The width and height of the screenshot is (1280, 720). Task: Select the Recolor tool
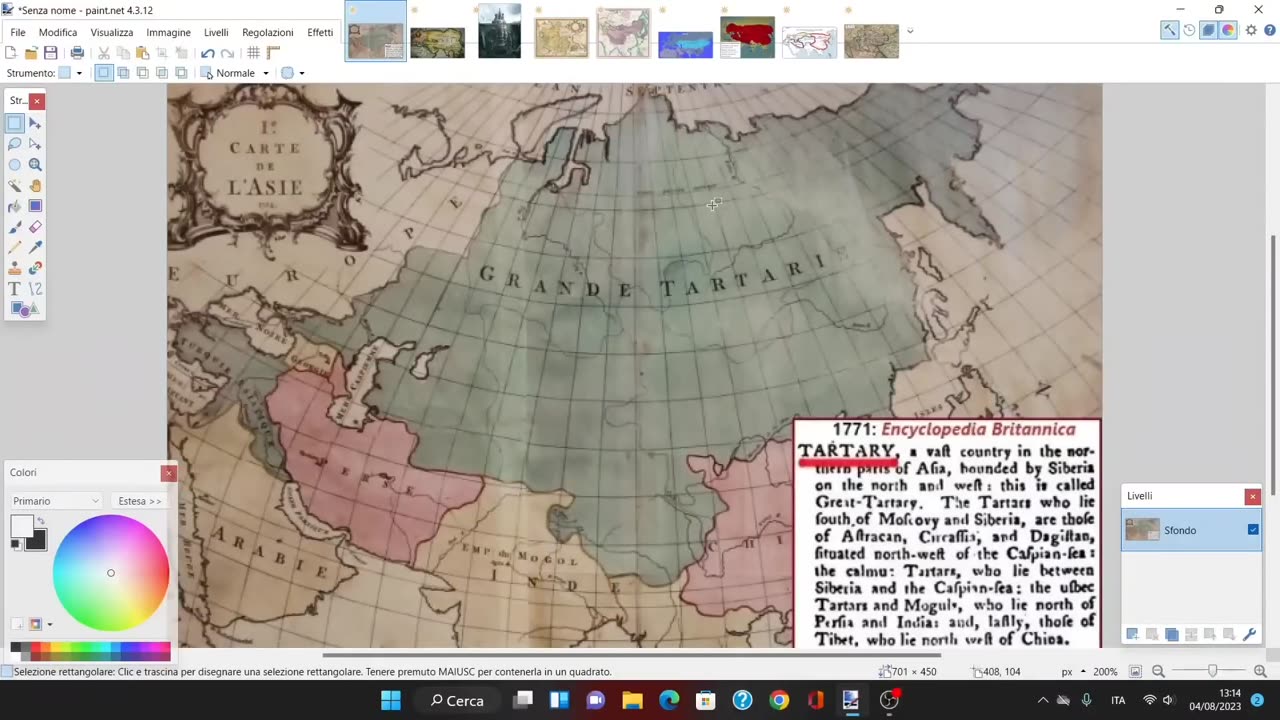[x=35, y=268]
